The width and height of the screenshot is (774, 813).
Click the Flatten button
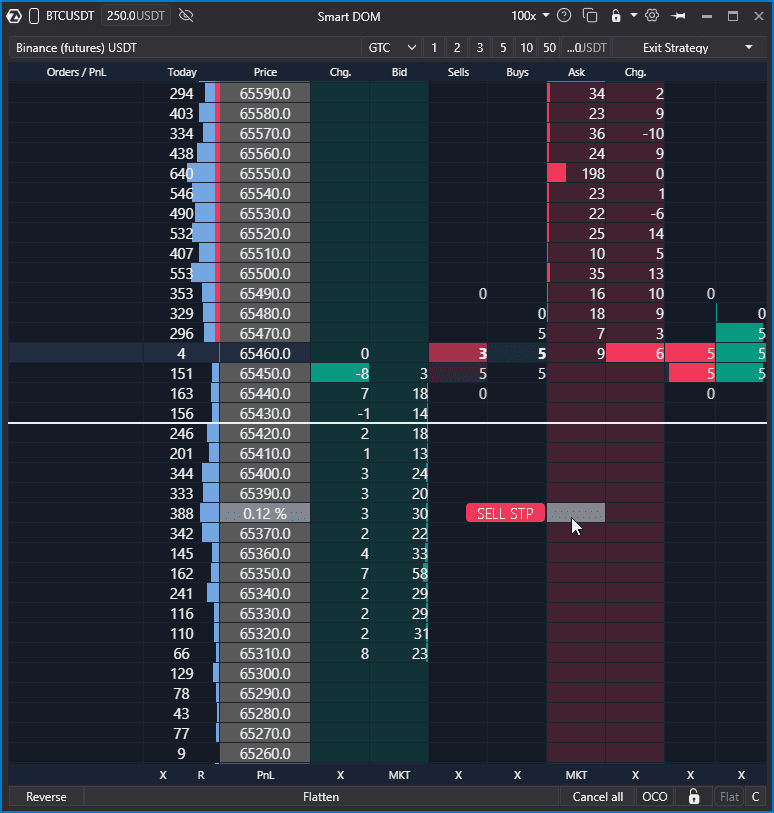(x=321, y=796)
